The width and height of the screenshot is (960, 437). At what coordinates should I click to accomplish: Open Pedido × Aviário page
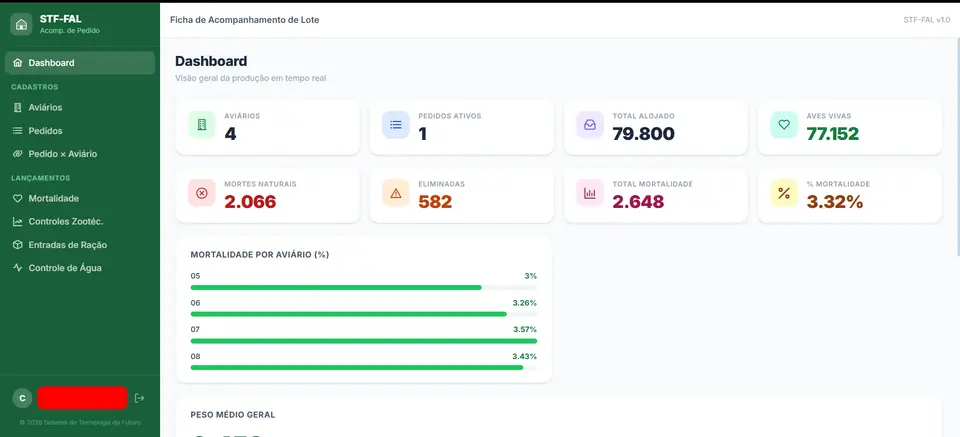coord(80,154)
